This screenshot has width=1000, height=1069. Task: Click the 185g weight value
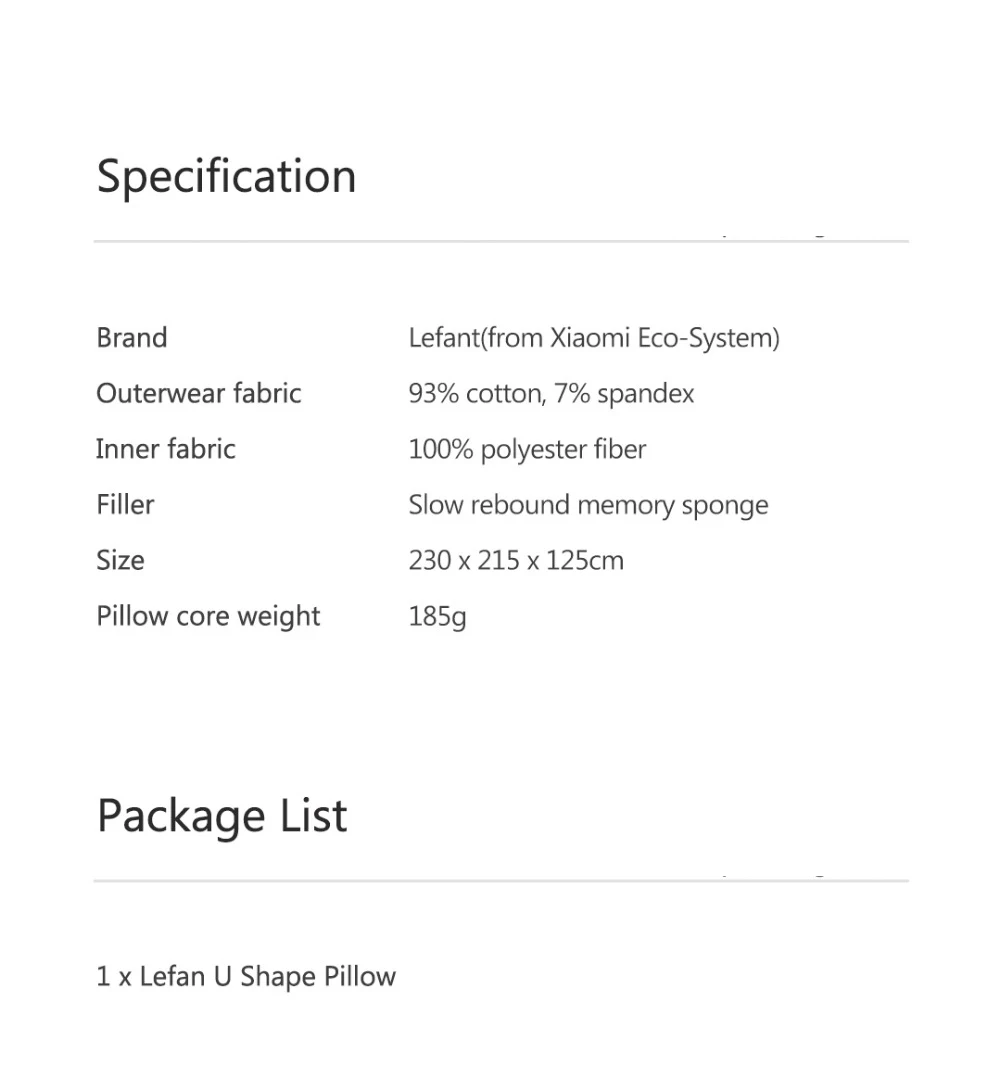click(x=437, y=617)
